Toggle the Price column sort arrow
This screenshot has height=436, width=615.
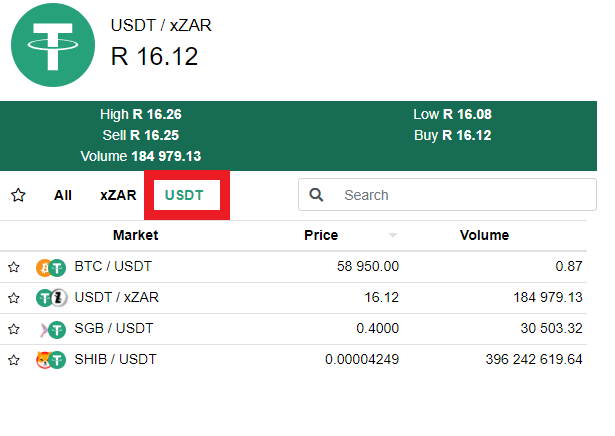click(x=393, y=235)
